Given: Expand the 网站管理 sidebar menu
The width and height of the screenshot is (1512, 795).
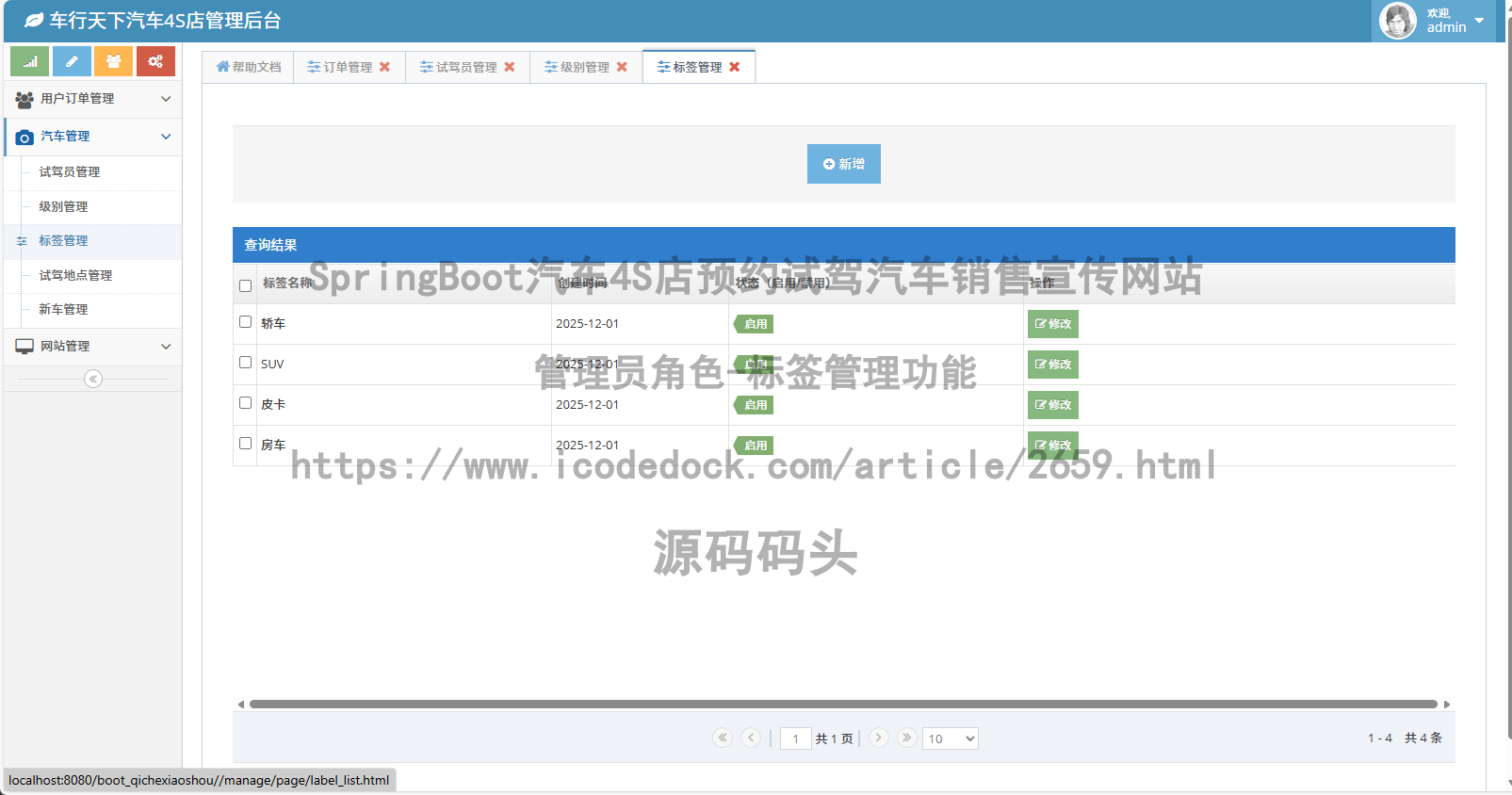Looking at the screenshot, I should 92,347.
